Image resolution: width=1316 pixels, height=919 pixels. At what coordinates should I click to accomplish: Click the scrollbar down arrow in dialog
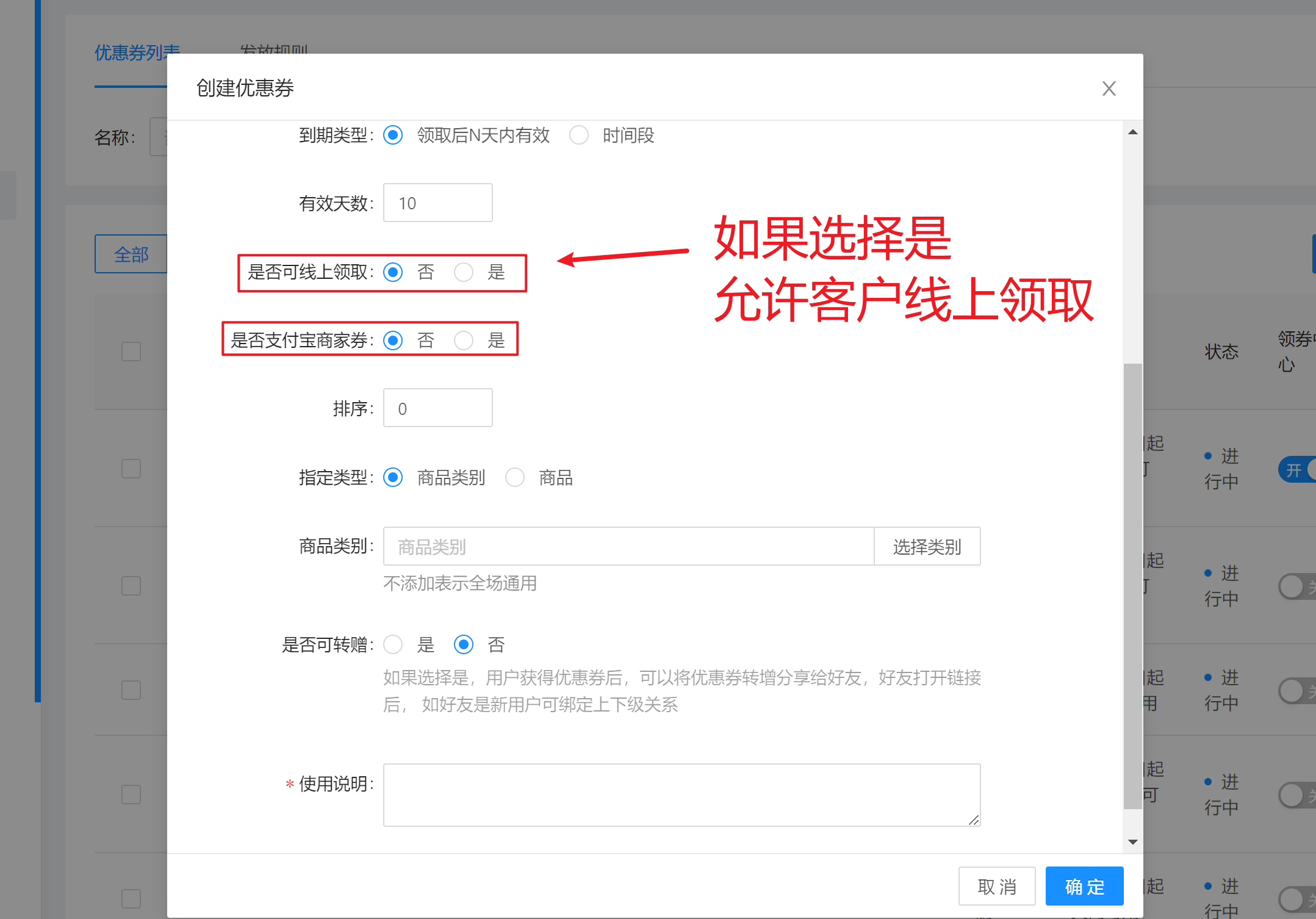1132,842
